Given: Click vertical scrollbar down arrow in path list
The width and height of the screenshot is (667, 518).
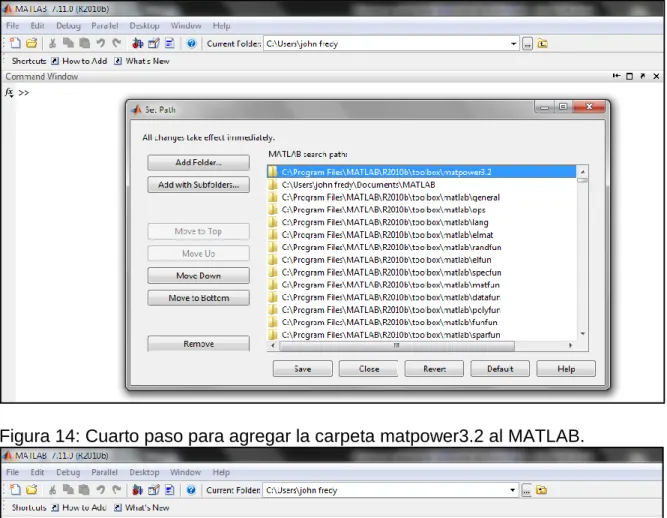Looking at the screenshot, I should pyautogui.click(x=582, y=334).
